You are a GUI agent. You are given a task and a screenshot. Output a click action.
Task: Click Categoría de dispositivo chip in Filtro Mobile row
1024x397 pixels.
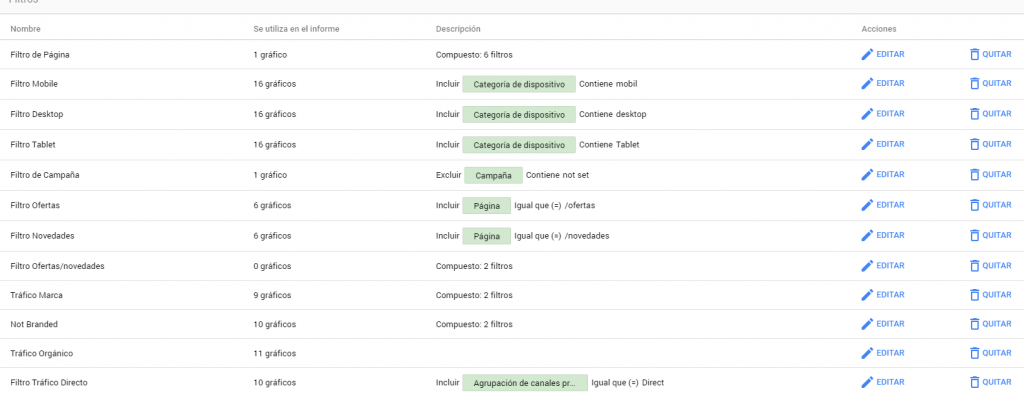[519, 84]
